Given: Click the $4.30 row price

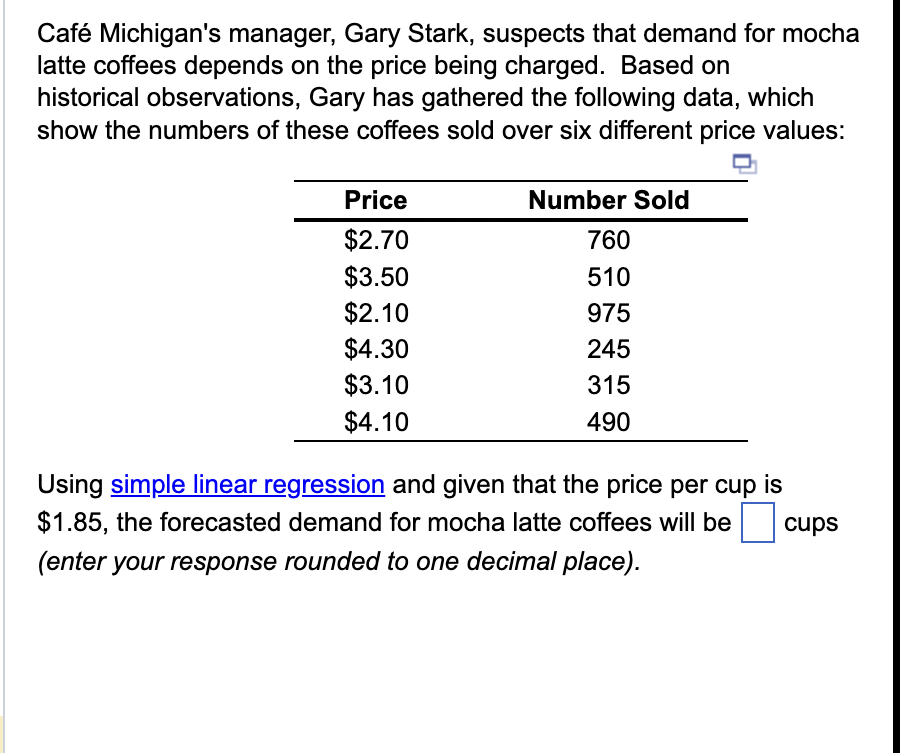Looking at the screenshot, I should pos(375,349).
